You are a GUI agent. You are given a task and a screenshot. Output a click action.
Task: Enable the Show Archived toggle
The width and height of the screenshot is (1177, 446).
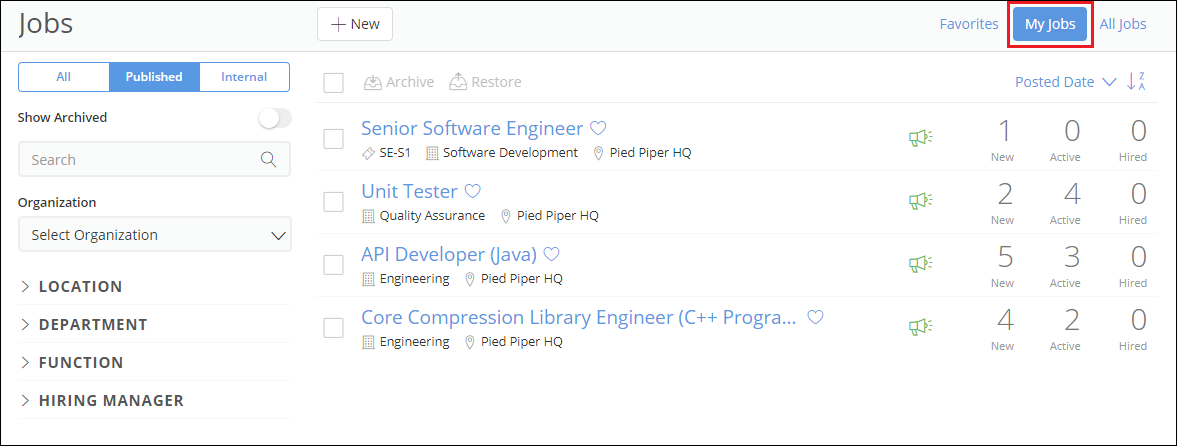pyautogui.click(x=274, y=118)
